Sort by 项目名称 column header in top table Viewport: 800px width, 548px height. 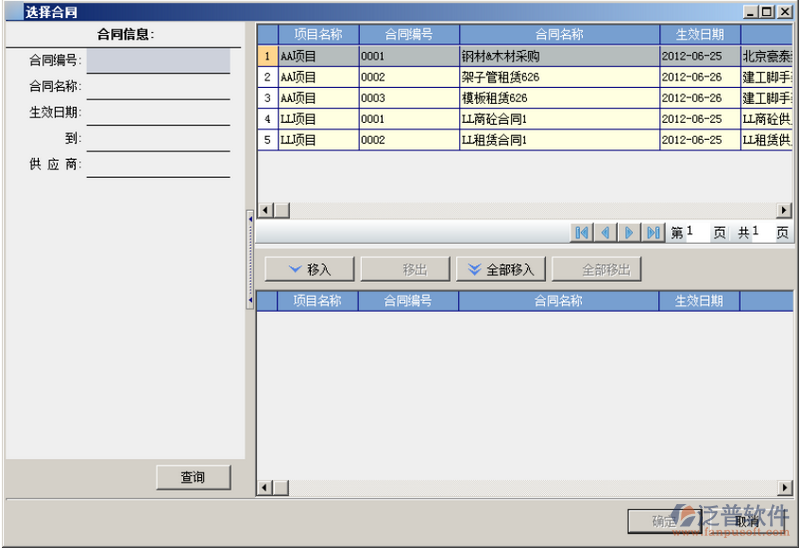pos(317,35)
